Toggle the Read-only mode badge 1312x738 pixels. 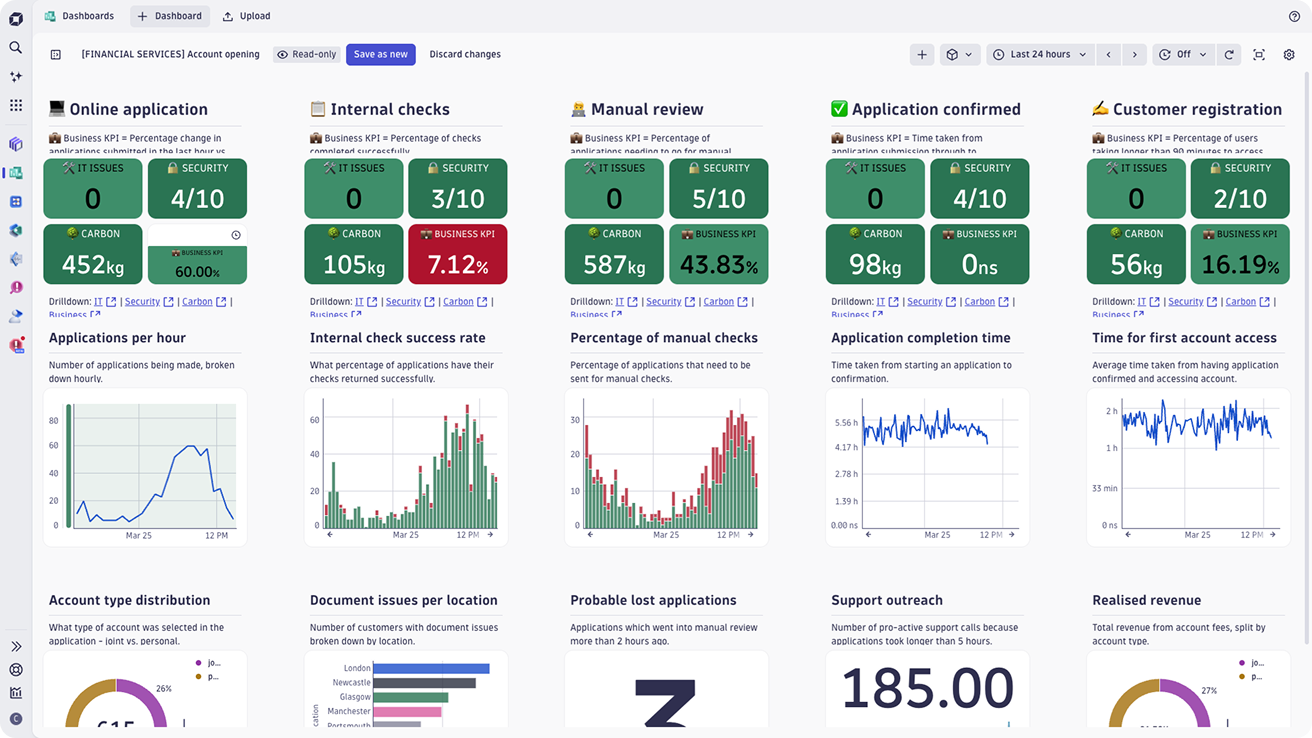pyautogui.click(x=307, y=55)
